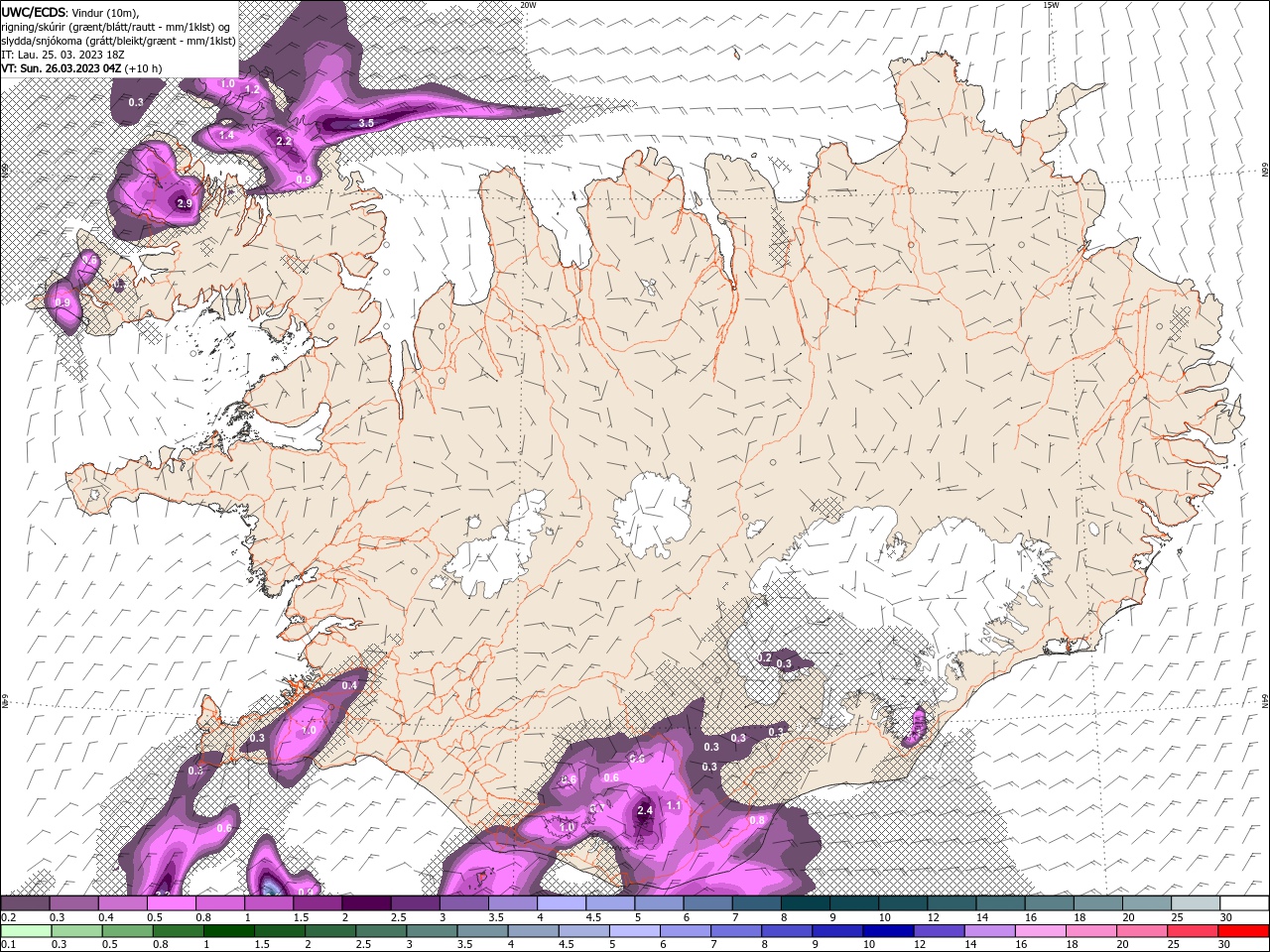The height and width of the screenshot is (952, 1270).
Task: Select the white 30 swatch in upper legend
Action: tap(1244, 903)
